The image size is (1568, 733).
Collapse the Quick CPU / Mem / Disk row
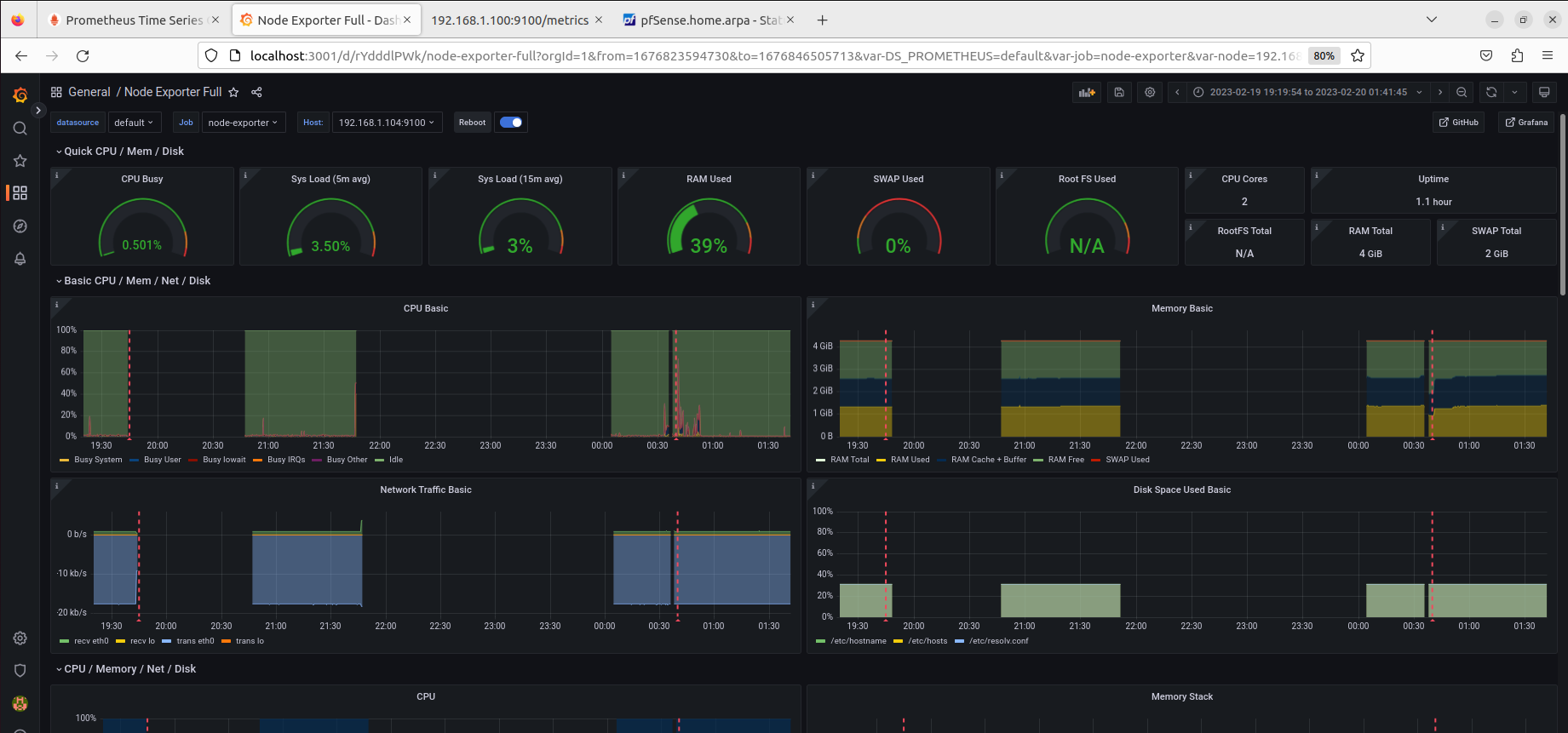pyautogui.click(x=119, y=152)
